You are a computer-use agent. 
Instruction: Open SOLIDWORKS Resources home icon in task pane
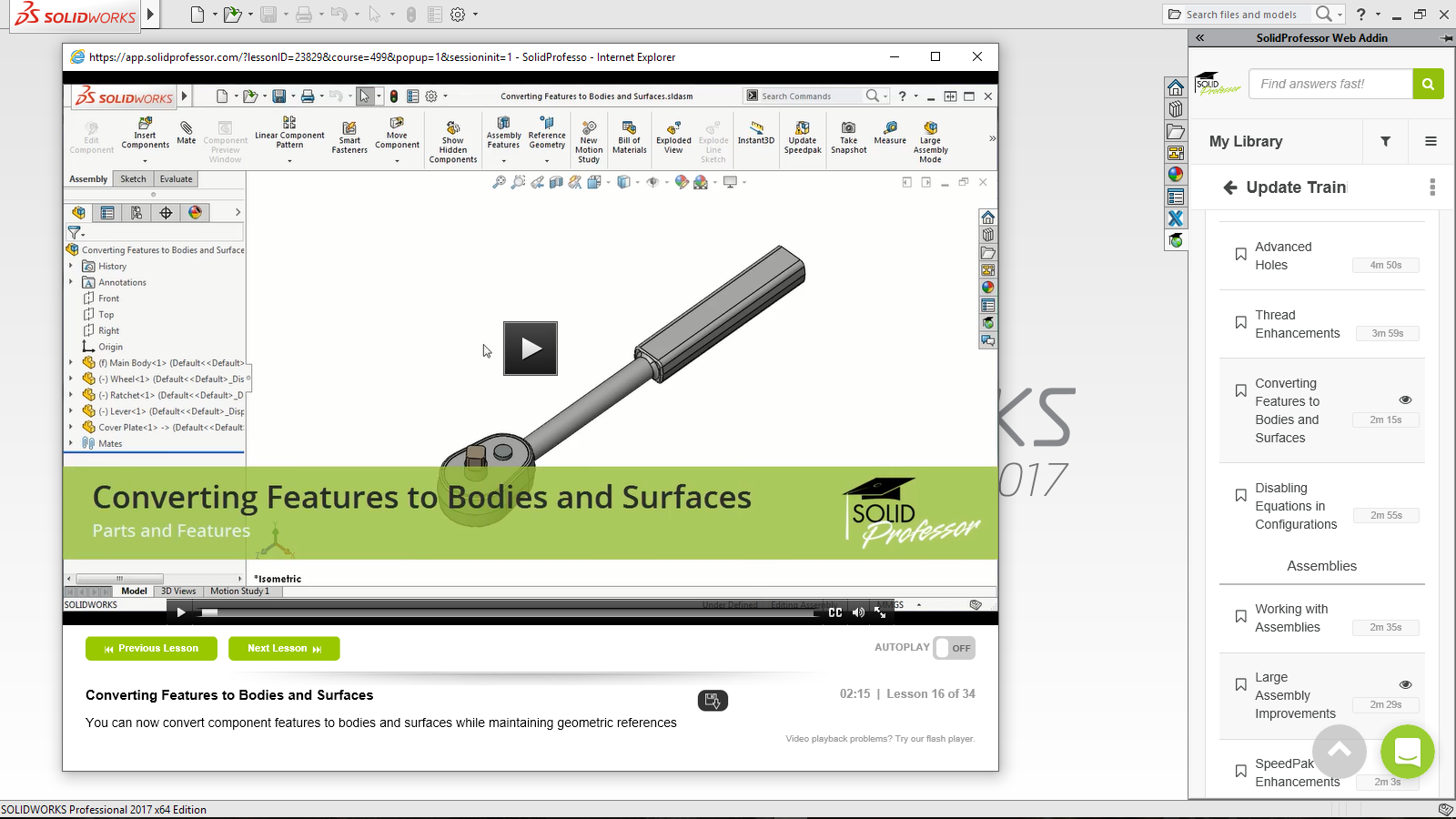1176,87
